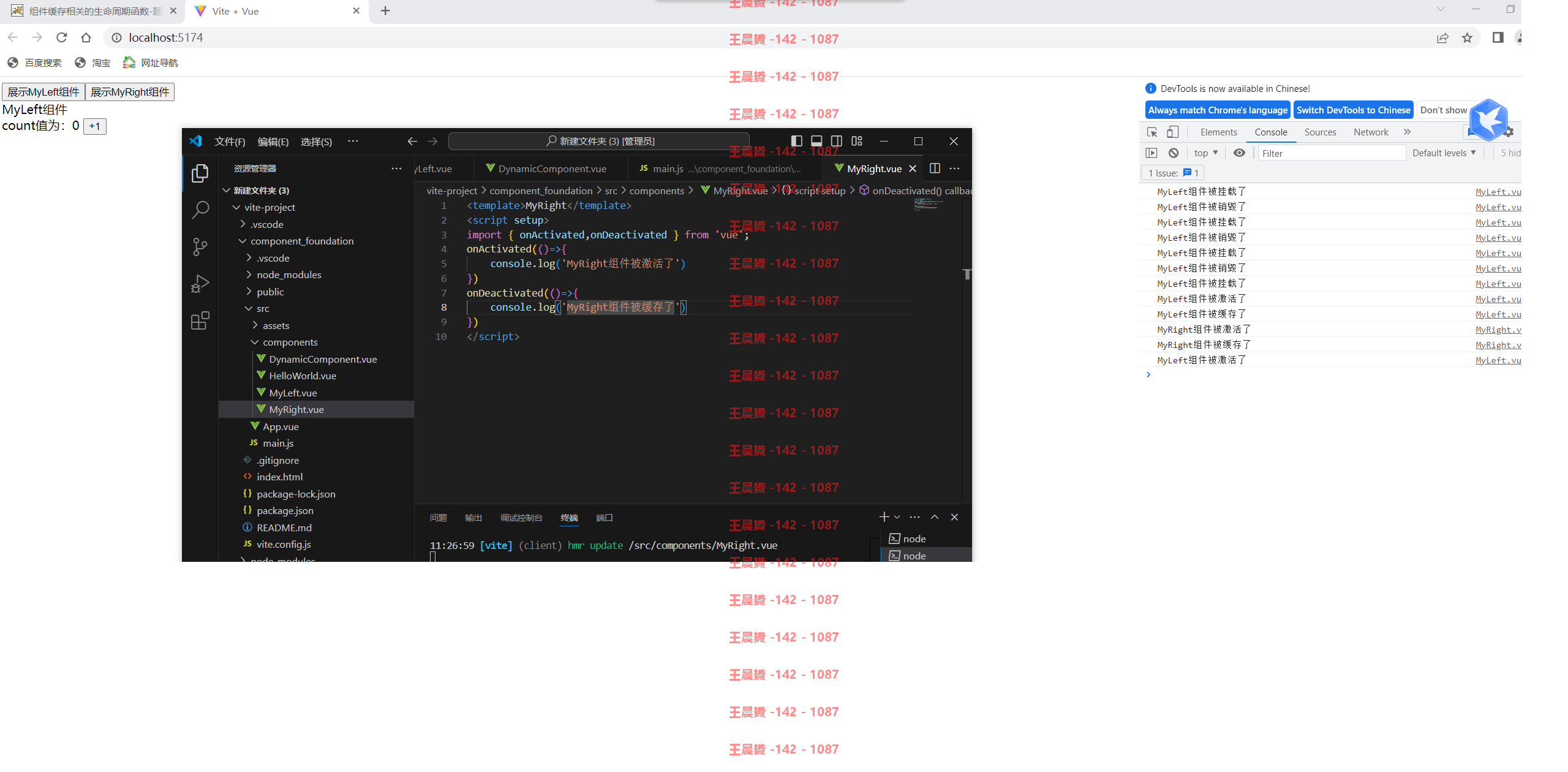Clear the DevTools console
The height and width of the screenshot is (772, 1568).
(1173, 153)
